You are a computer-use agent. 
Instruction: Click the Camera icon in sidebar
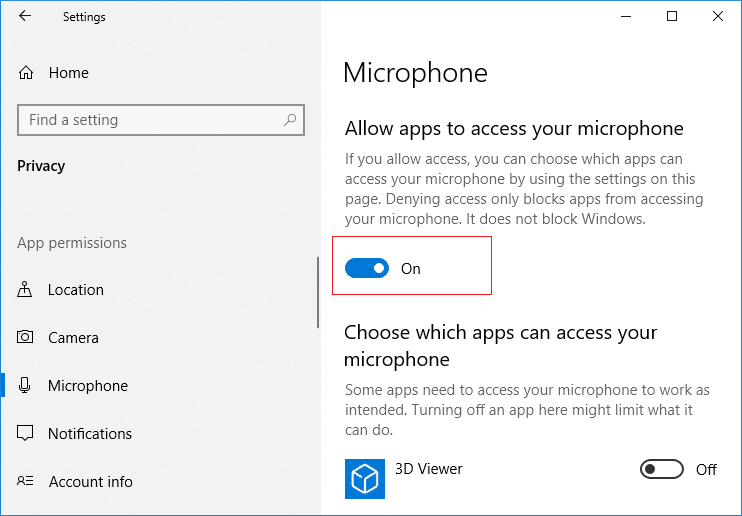pyautogui.click(x=25, y=337)
